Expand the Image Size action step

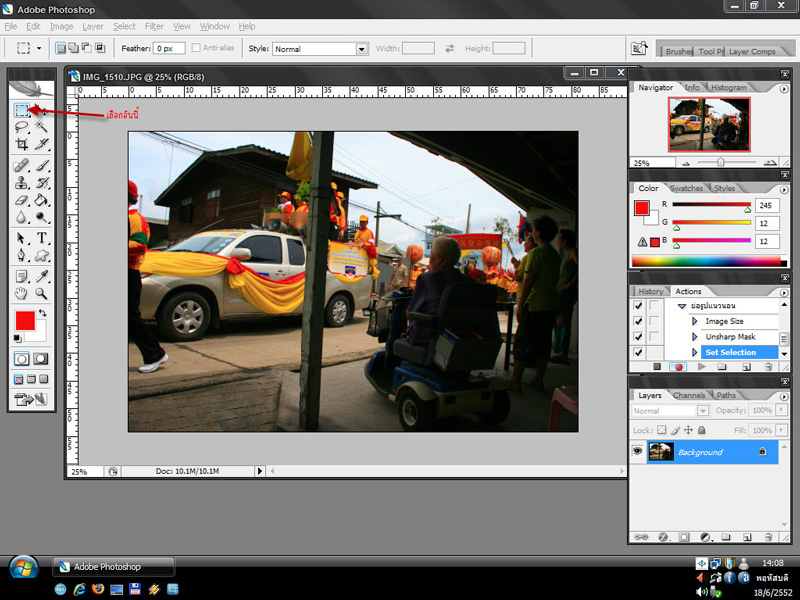[694, 321]
